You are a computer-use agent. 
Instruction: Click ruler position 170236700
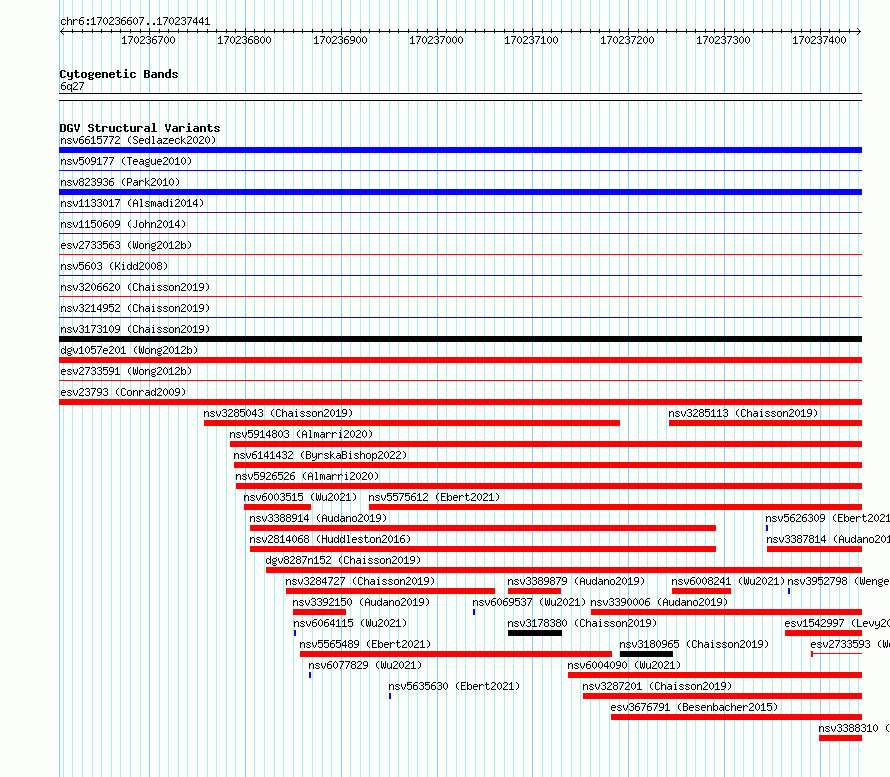148,40
